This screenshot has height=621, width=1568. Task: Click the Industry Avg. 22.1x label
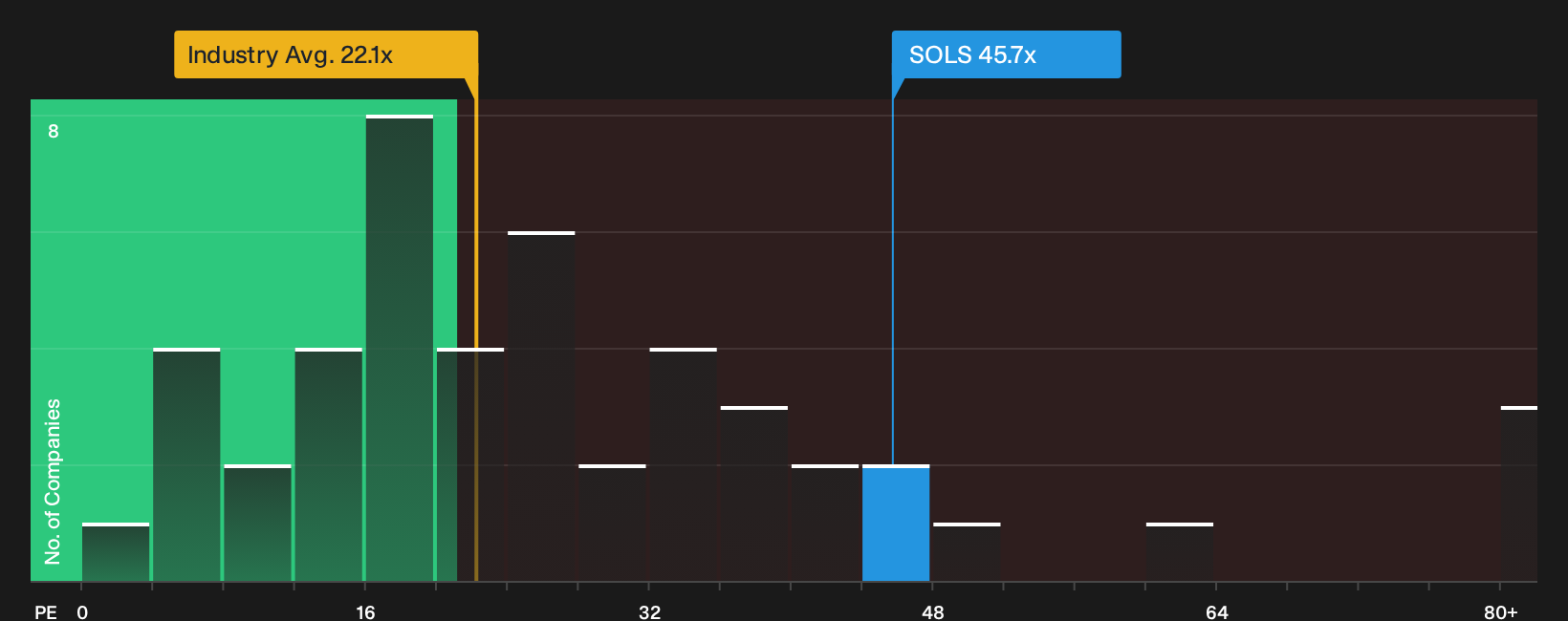tap(326, 54)
